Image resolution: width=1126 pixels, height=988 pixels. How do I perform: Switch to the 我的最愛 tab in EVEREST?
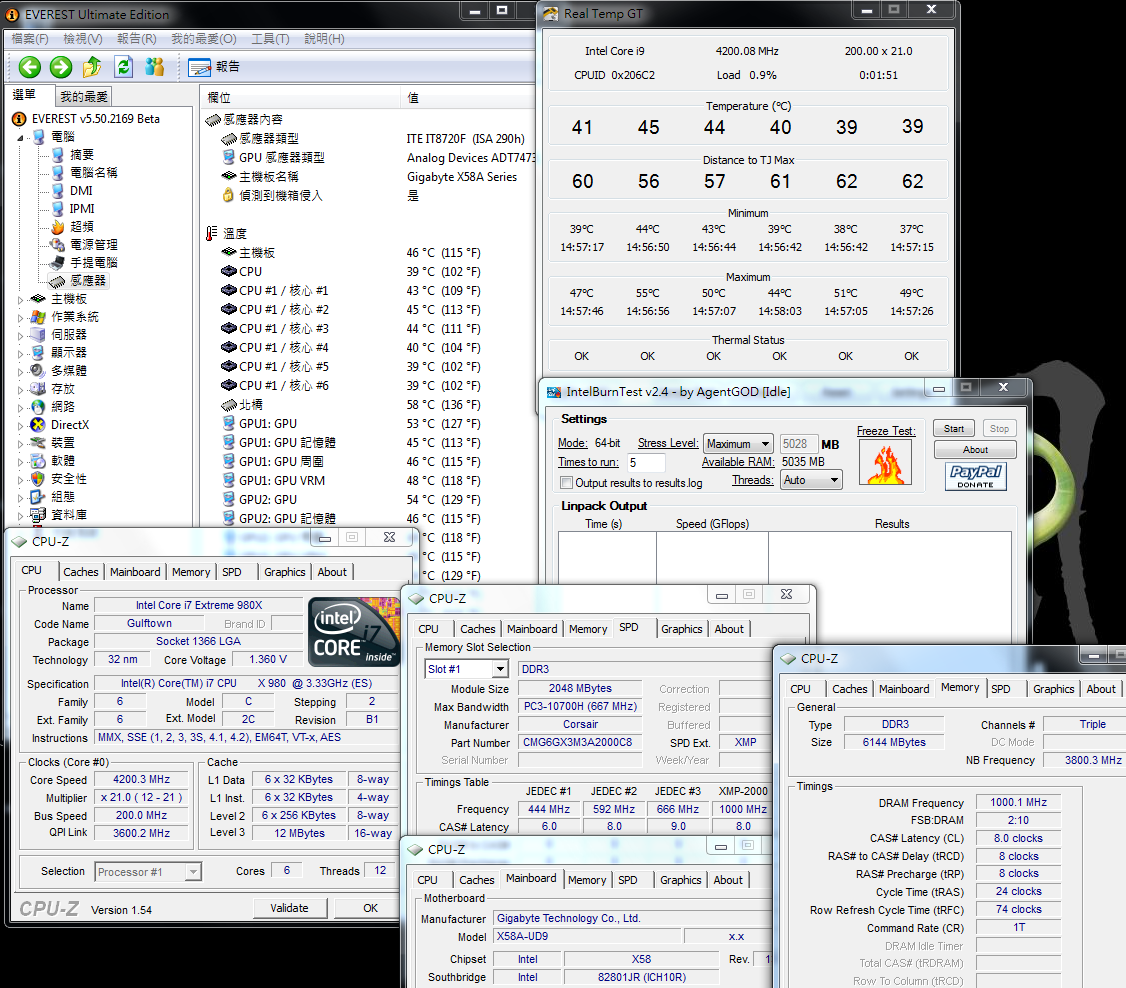tap(84, 97)
